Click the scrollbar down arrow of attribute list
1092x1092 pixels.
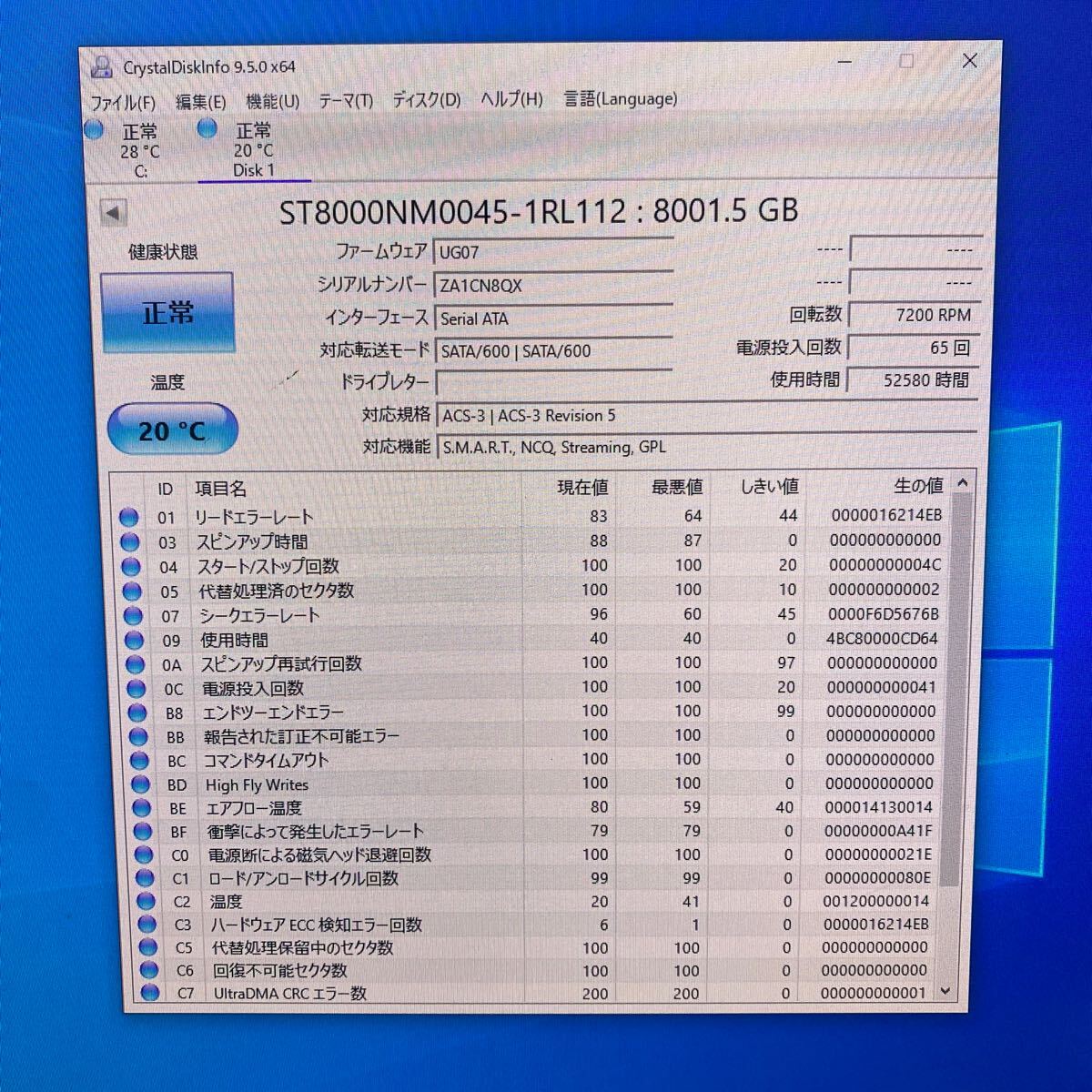[945, 991]
